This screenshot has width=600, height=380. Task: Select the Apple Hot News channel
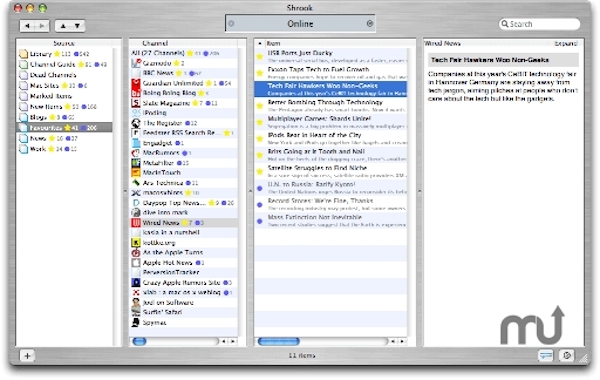click(184, 263)
